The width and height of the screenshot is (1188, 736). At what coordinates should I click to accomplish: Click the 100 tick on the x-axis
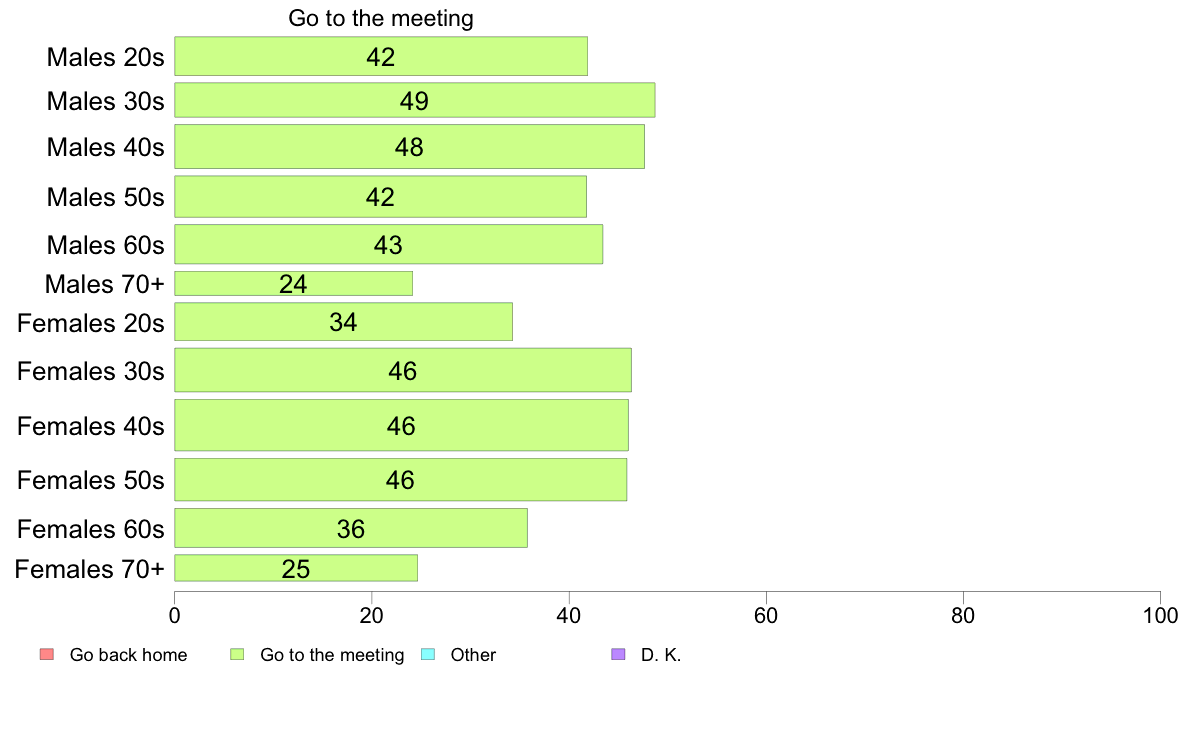point(1160,615)
